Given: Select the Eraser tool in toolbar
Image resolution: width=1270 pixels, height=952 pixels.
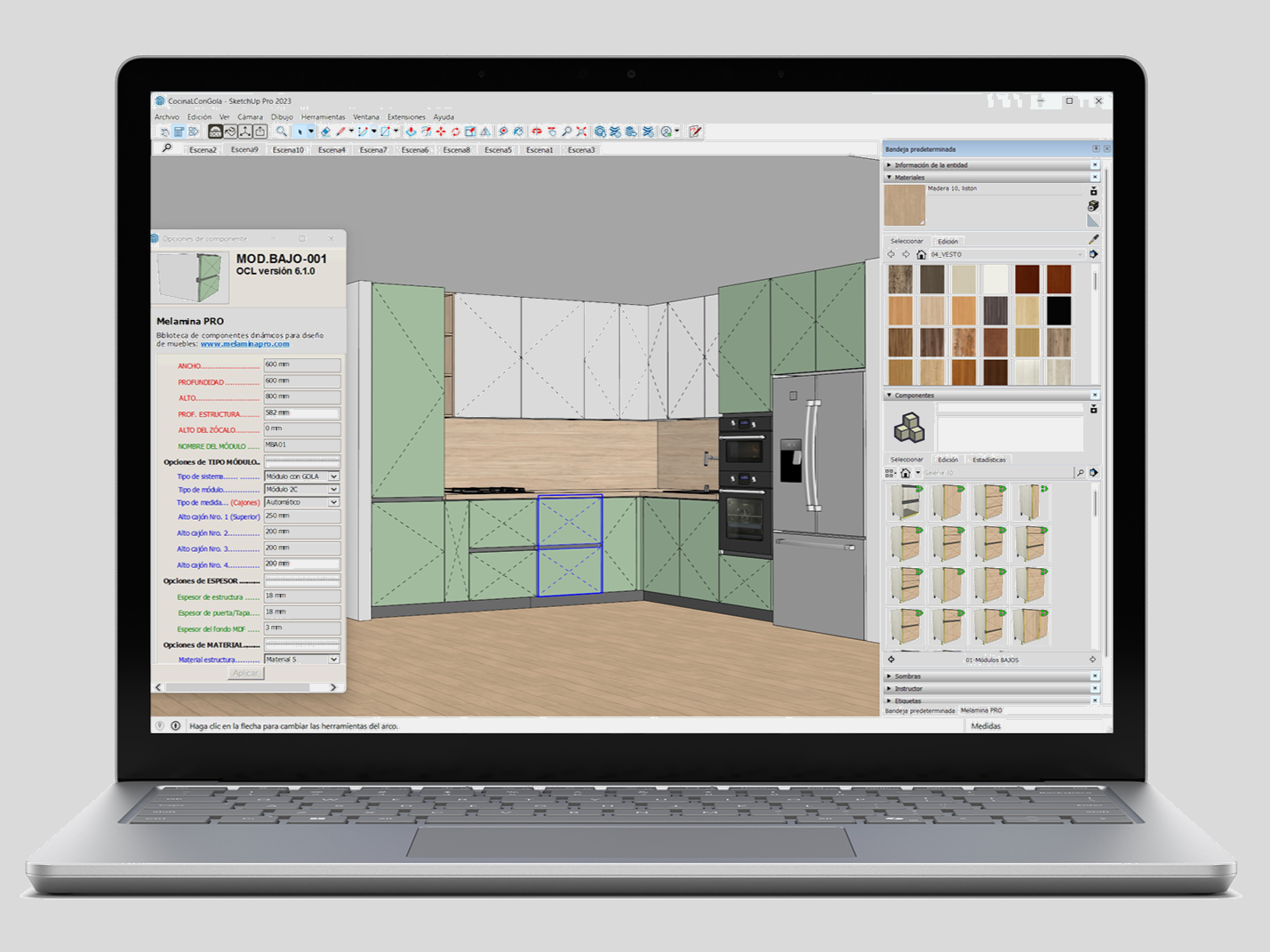Looking at the screenshot, I should click(325, 132).
